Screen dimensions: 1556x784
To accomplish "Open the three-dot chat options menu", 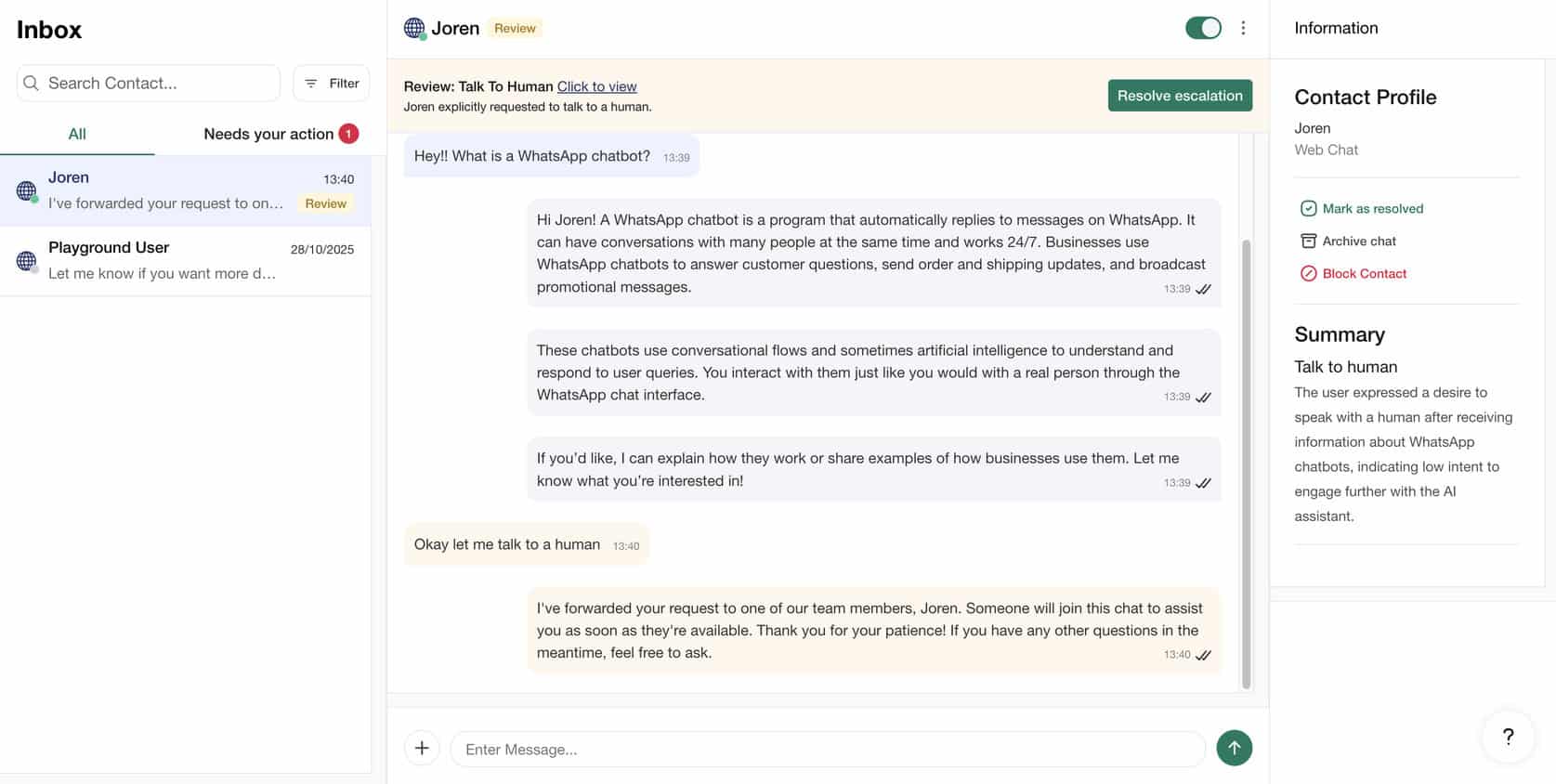I will [1243, 28].
